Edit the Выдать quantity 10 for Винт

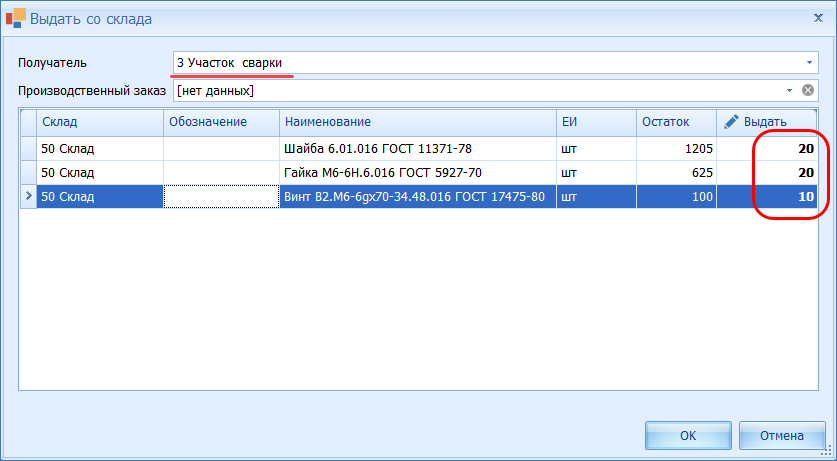tap(768, 197)
